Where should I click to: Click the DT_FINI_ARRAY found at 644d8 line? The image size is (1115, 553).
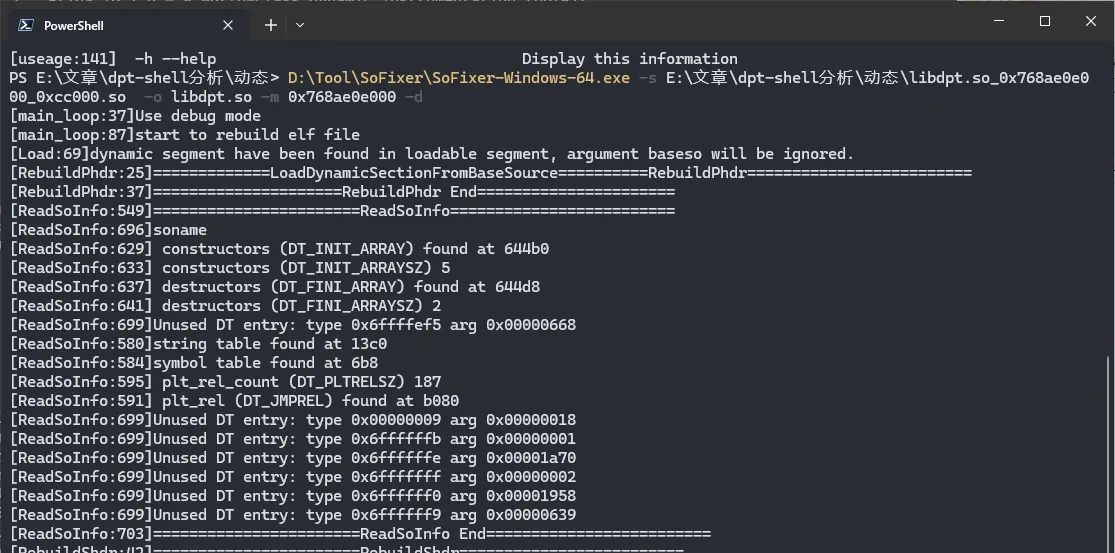click(274, 287)
